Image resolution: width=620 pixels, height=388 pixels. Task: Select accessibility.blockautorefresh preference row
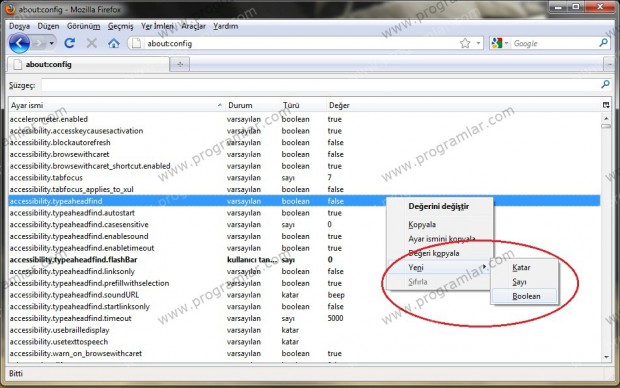pos(304,142)
